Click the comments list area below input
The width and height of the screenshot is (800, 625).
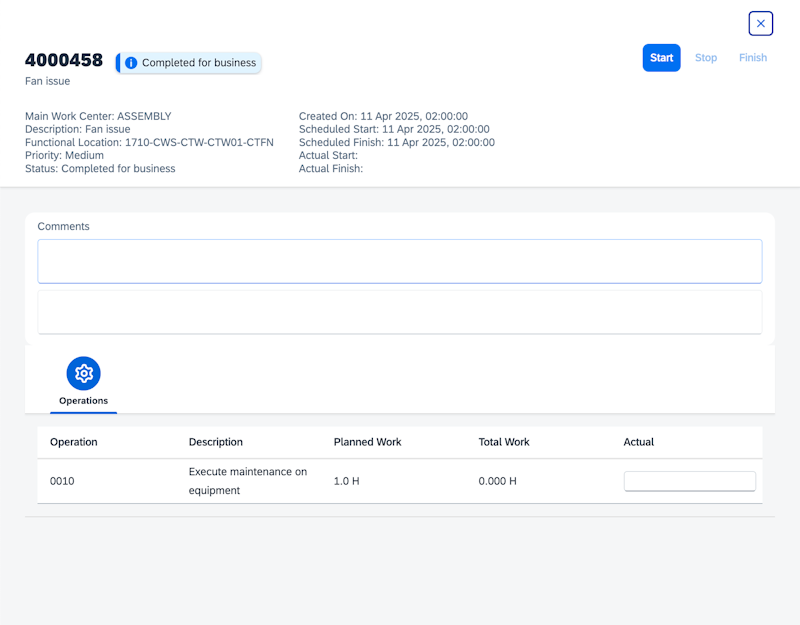click(x=399, y=312)
